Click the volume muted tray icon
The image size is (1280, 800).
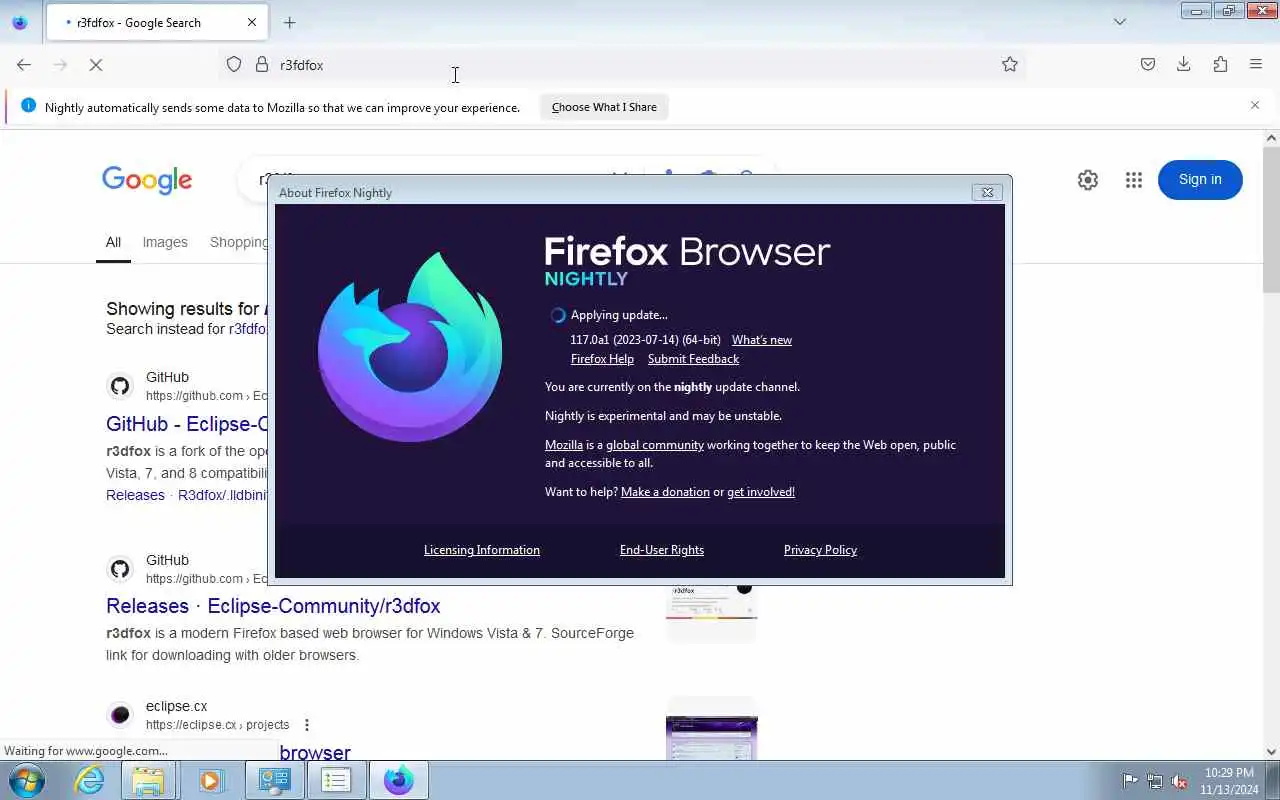coord(1179,781)
